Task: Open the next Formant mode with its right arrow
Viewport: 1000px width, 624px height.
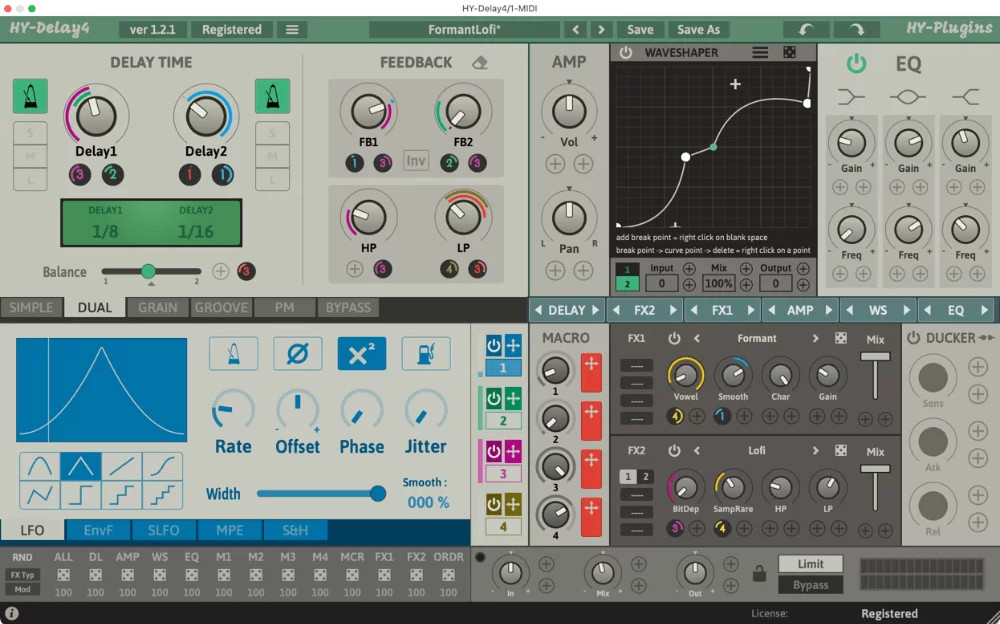Action: click(x=818, y=338)
